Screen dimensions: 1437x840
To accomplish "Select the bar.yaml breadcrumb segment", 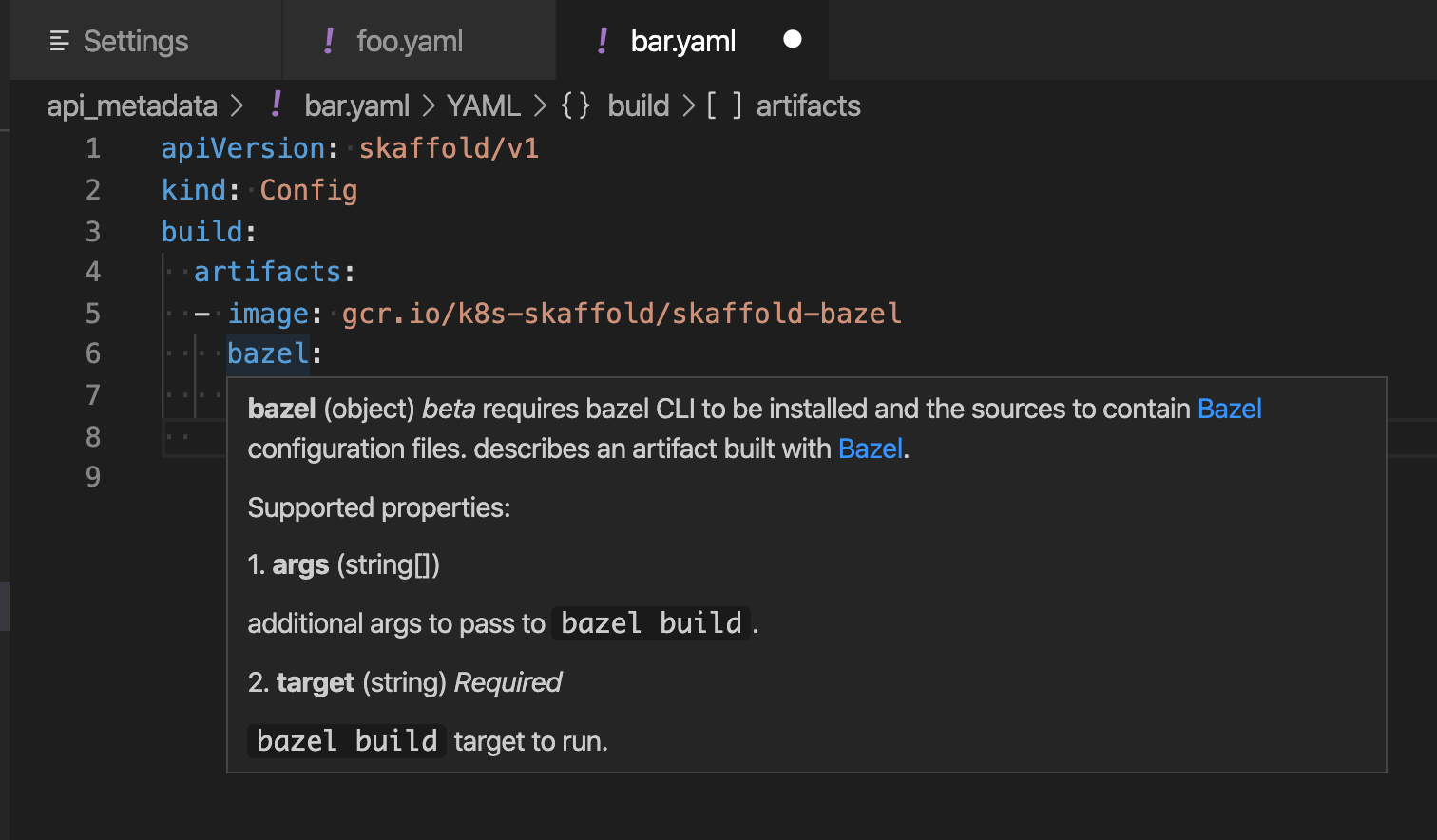I will point(356,105).
